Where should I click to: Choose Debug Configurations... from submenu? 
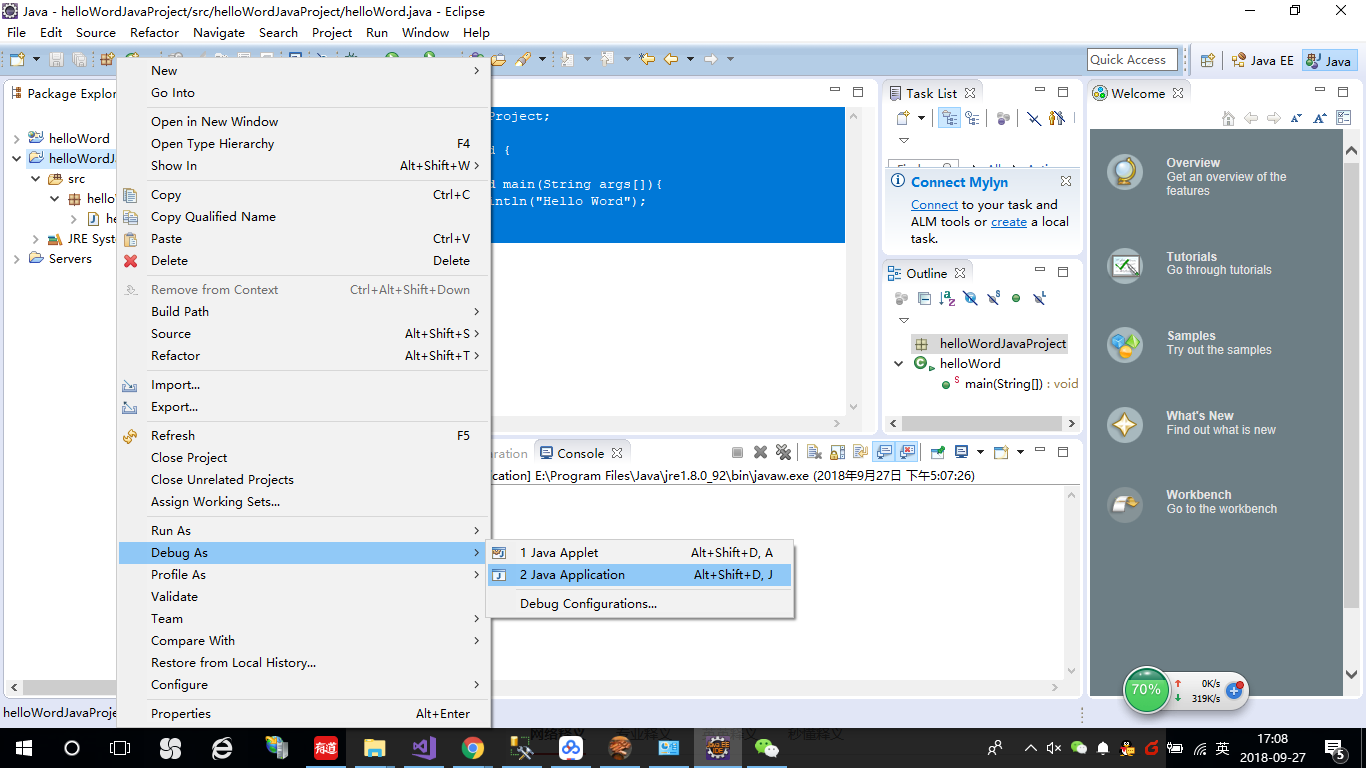click(639, 604)
